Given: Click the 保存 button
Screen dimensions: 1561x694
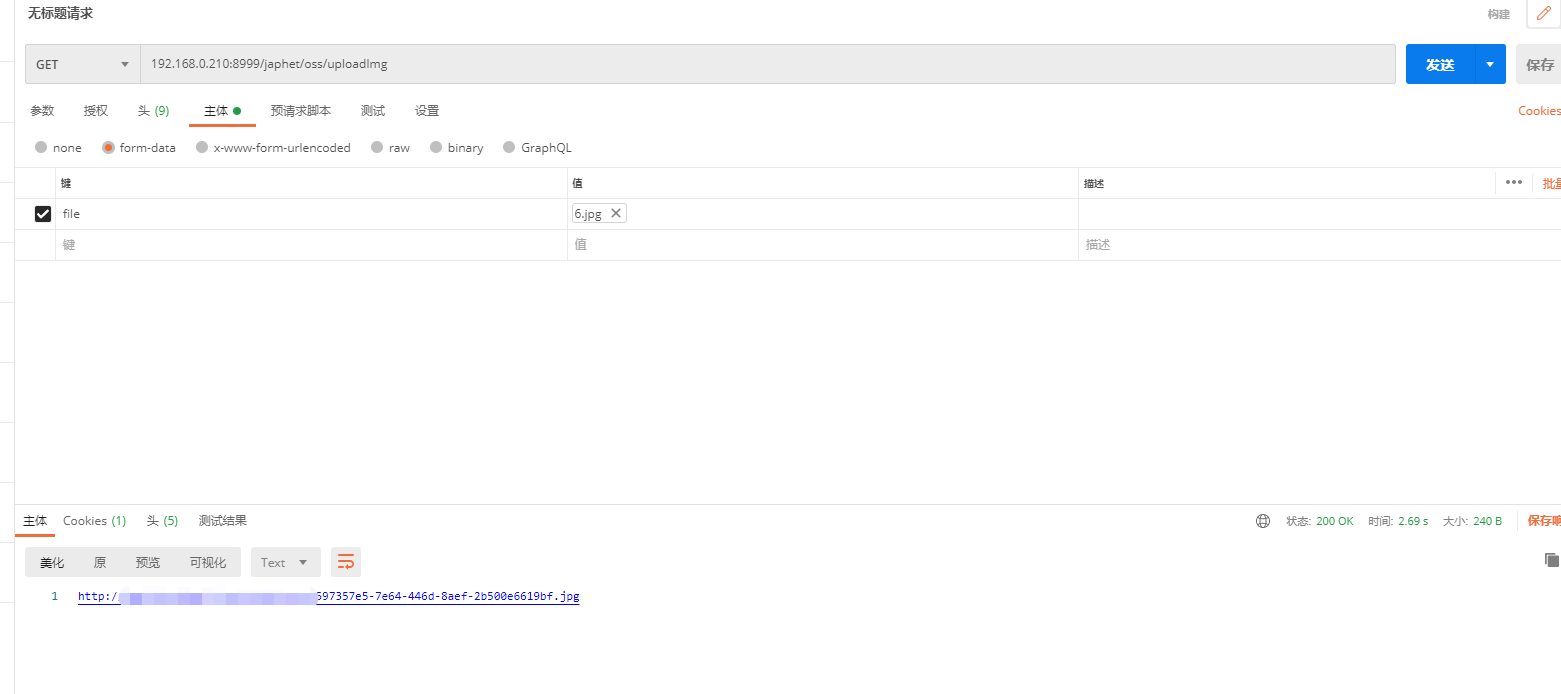Looking at the screenshot, I should [x=1540, y=64].
